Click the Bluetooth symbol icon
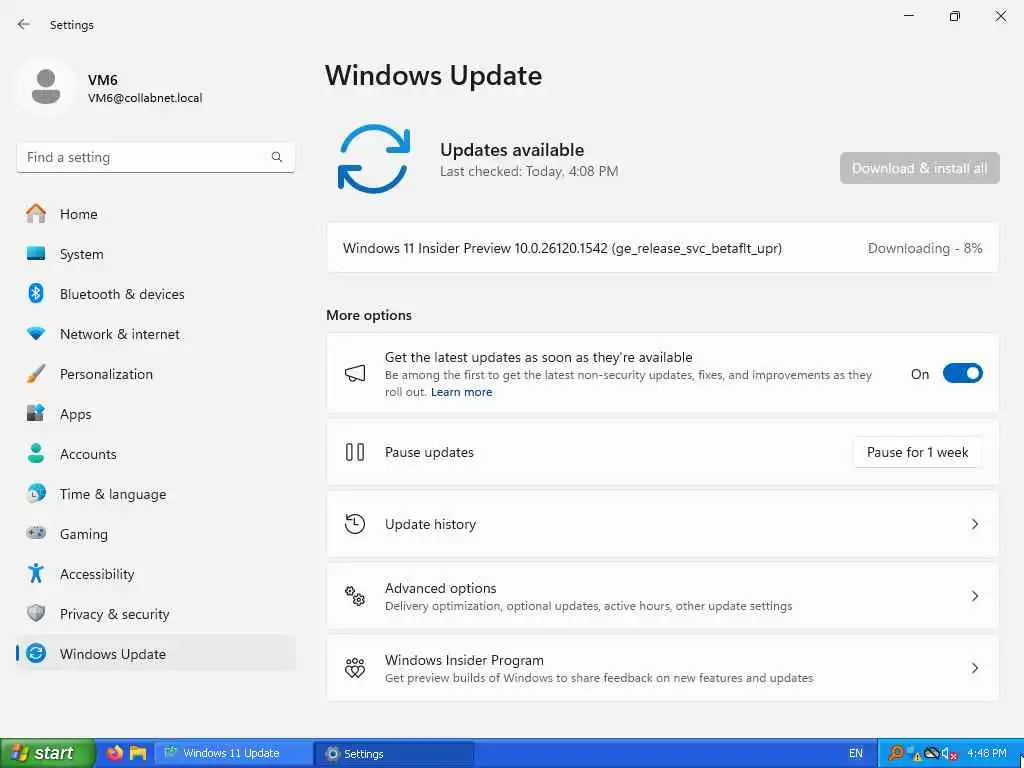The height and width of the screenshot is (768, 1024). tap(36, 293)
